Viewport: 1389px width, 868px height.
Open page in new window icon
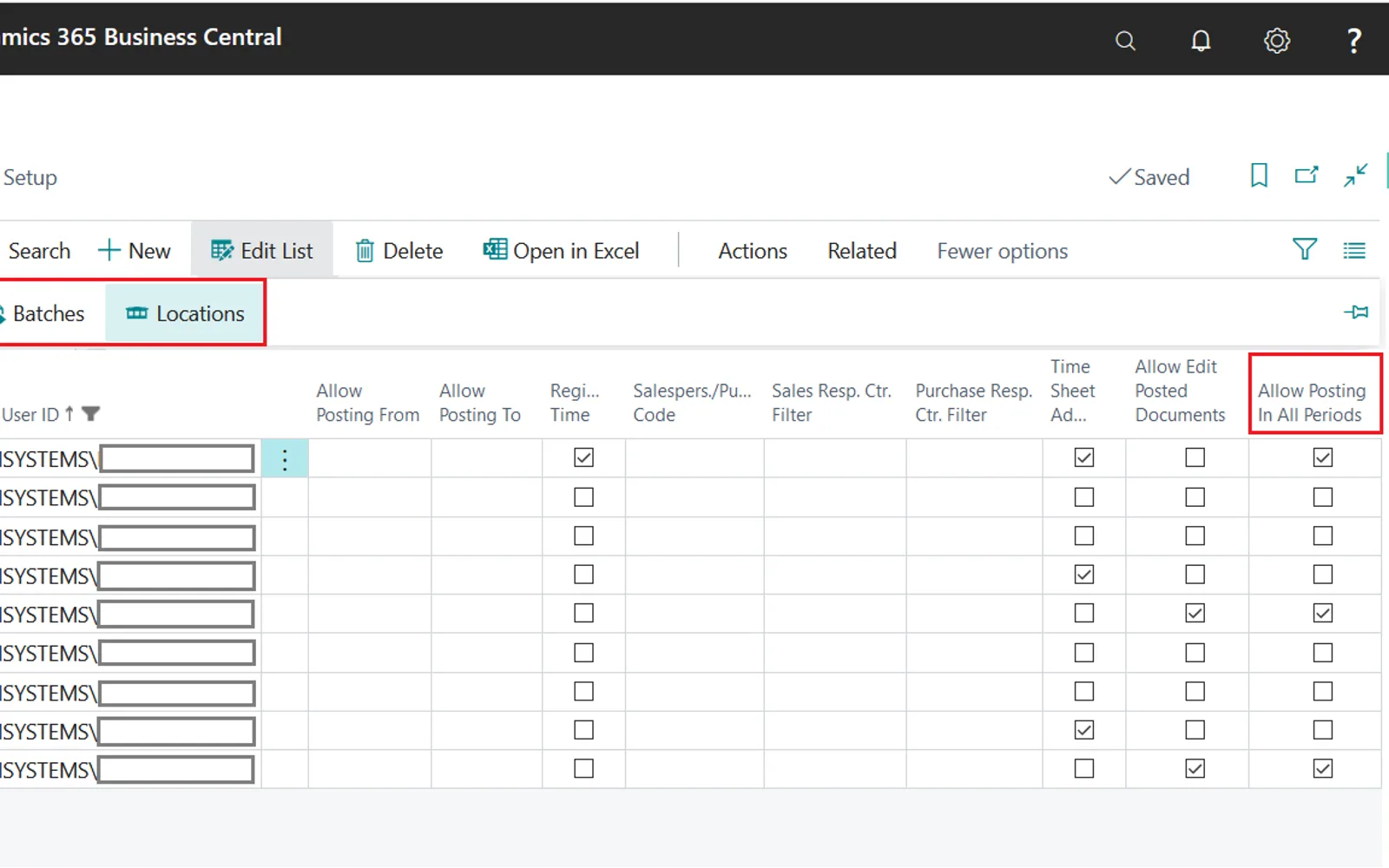coord(1307,175)
